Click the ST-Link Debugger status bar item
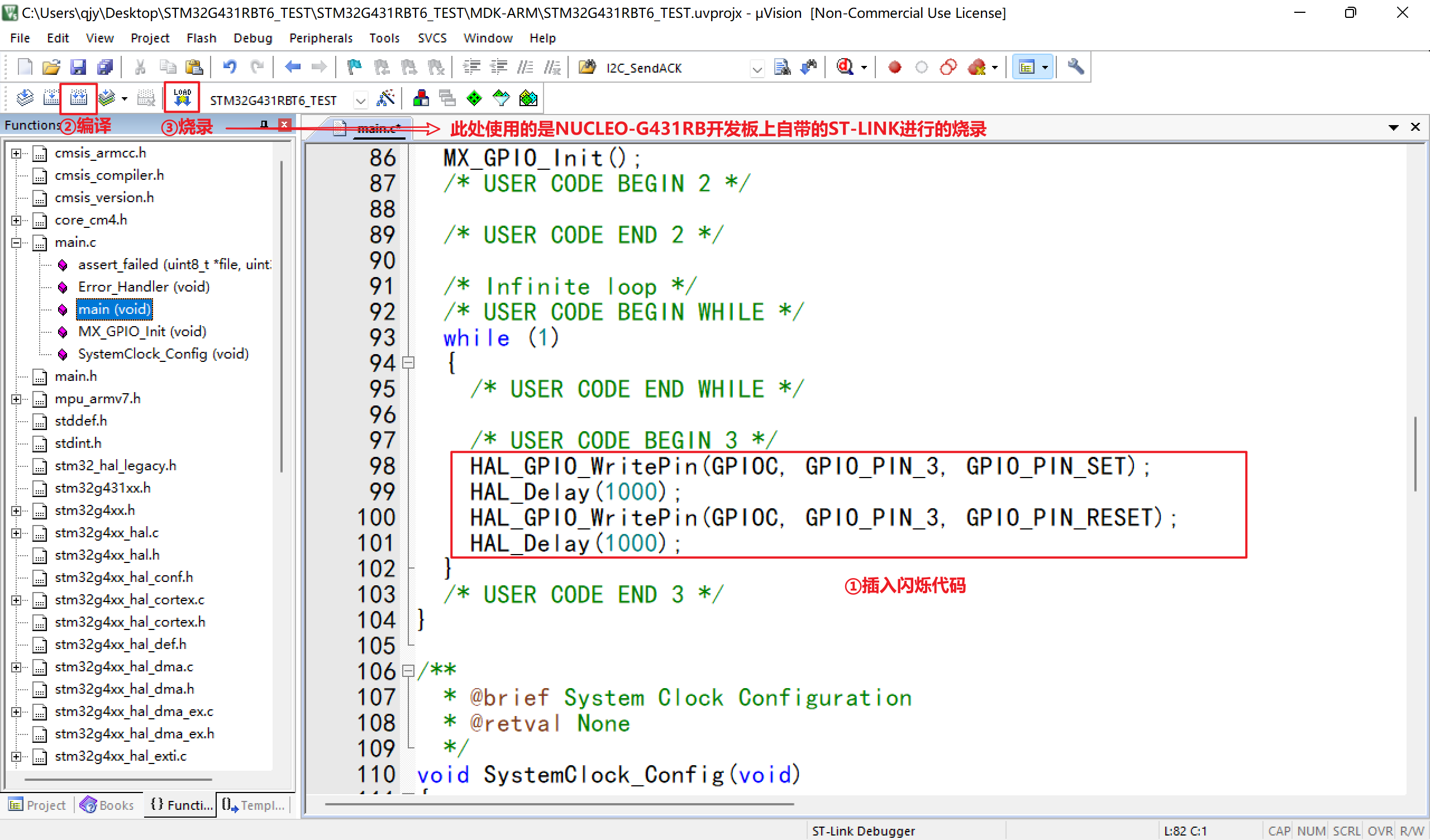The height and width of the screenshot is (840, 1430). 860,827
